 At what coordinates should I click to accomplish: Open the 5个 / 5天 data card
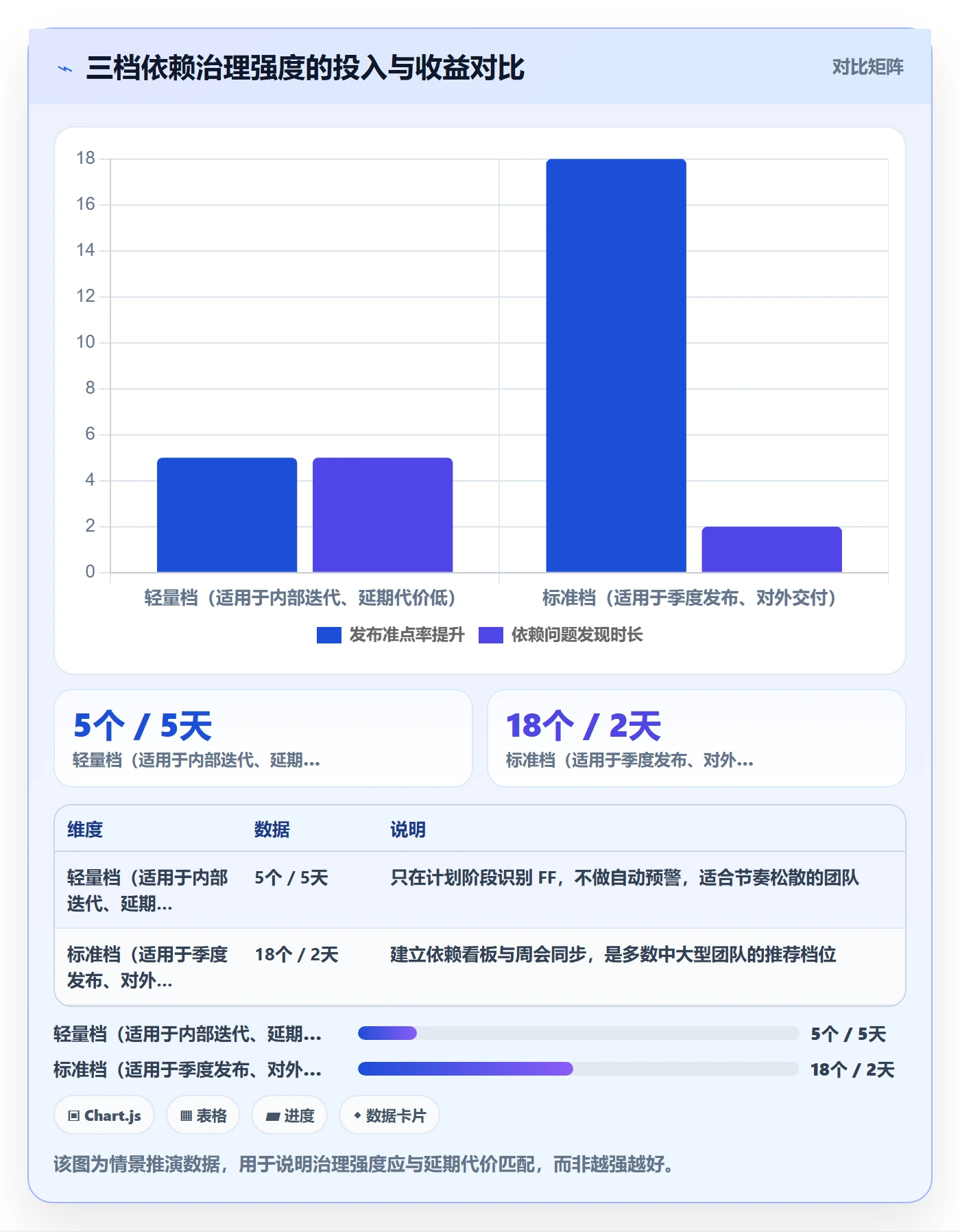coord(263,738)
